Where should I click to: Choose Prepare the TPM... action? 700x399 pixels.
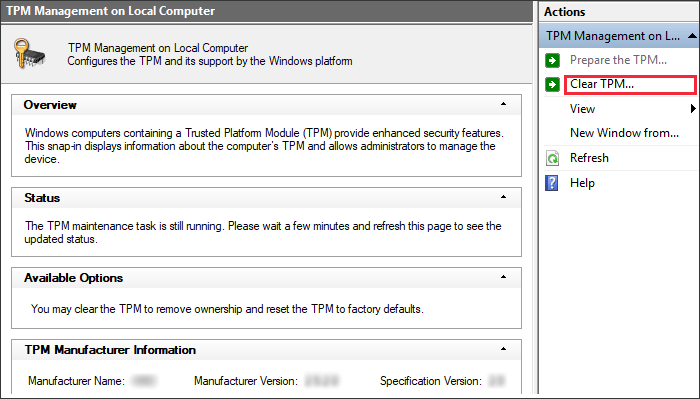click(x=618, y=60)
